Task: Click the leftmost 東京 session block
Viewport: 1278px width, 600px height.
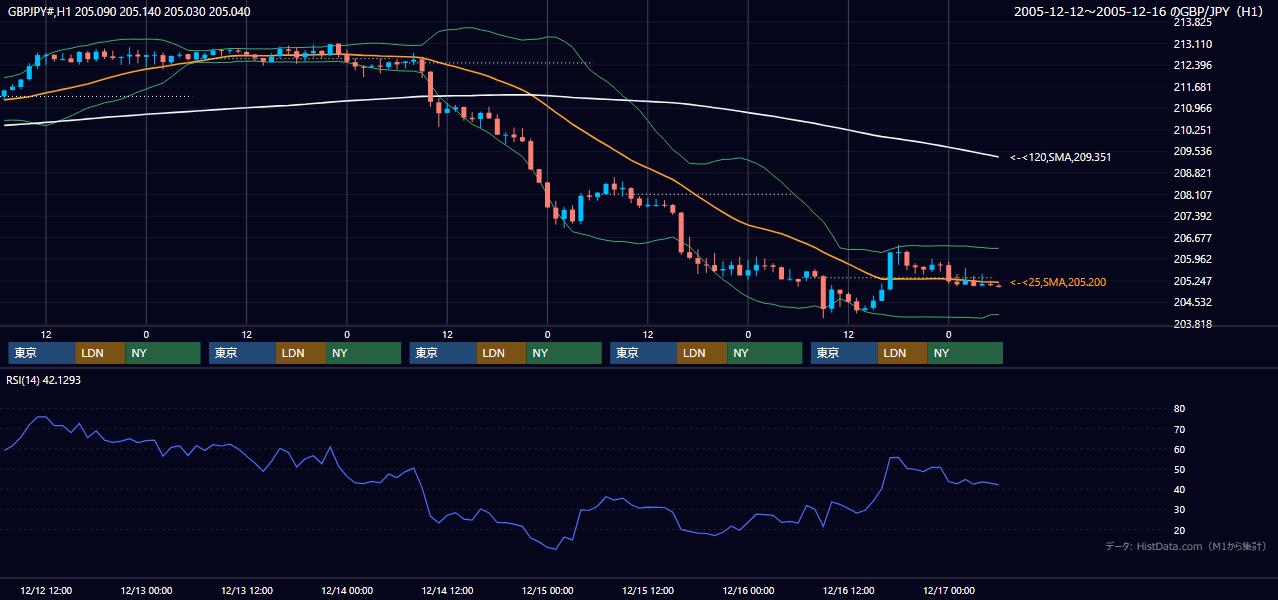Action: tap(42, 353)
